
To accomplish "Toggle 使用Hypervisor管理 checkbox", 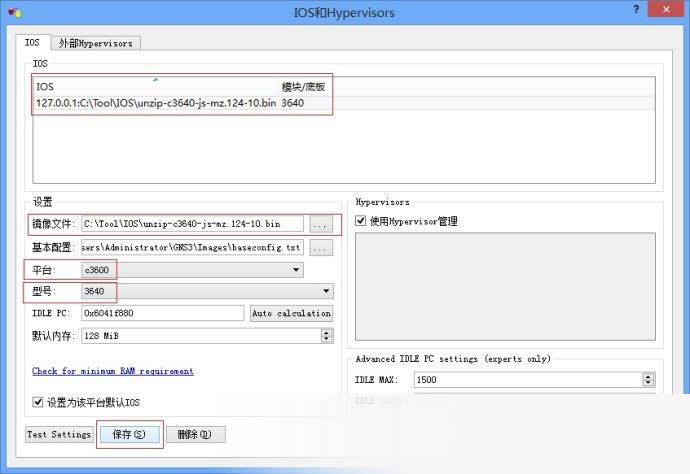I will tap(360, 220).
